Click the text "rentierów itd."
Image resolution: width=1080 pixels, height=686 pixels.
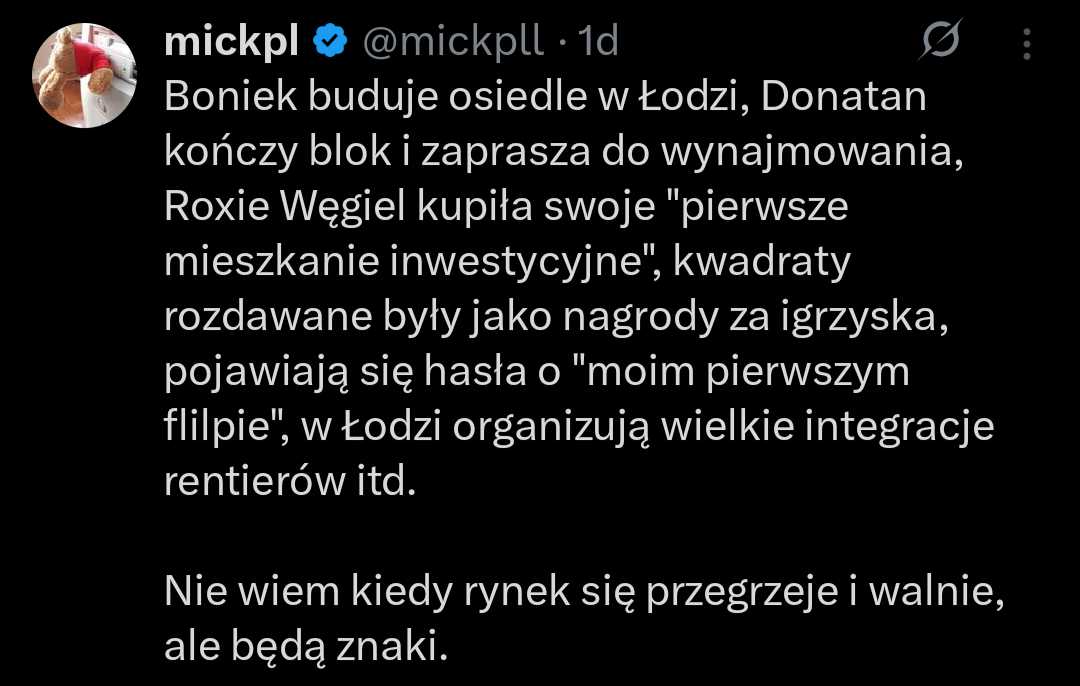[288, 482]
